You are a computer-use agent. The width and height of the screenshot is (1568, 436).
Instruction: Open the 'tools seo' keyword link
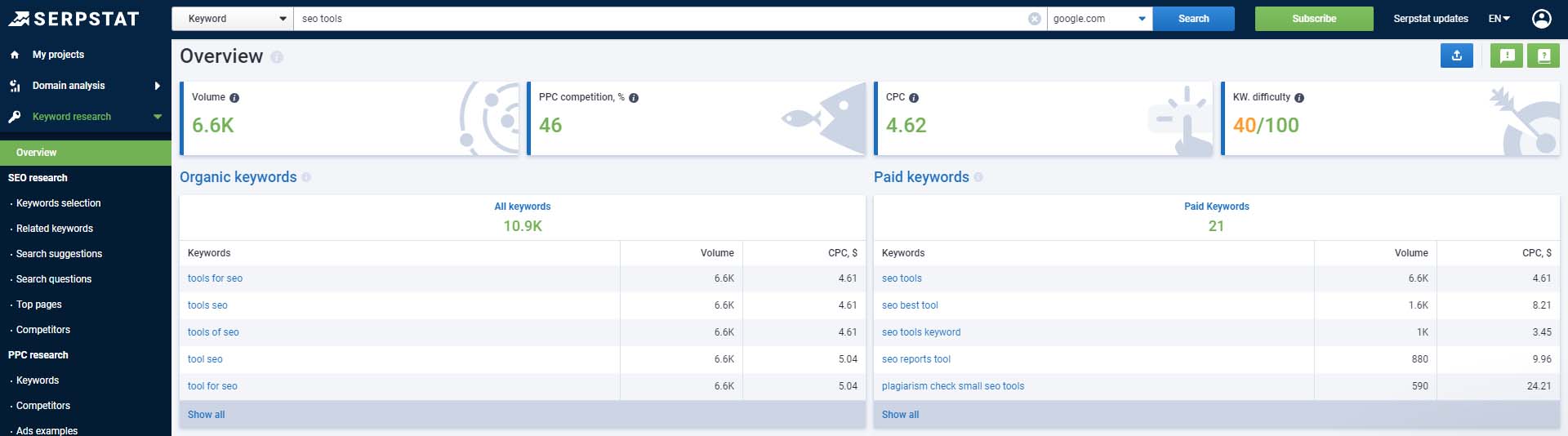207,305
